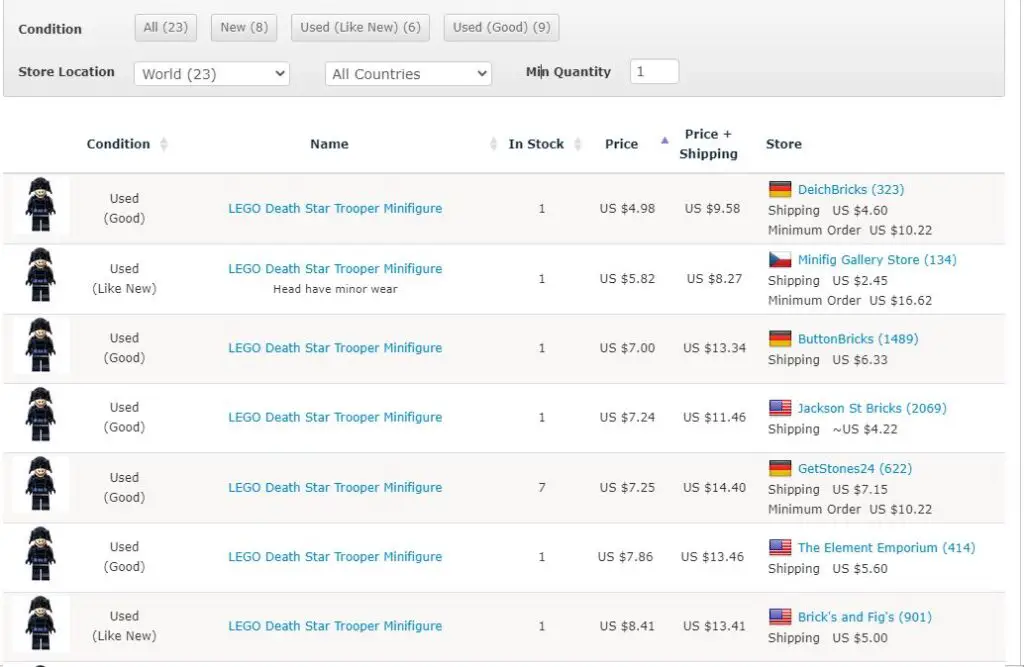This screenshot has width=1024, height=667.
Task: Open Jackson St Bricks (2069) store link
Action: pyautogui.click(x=872, y=408)
